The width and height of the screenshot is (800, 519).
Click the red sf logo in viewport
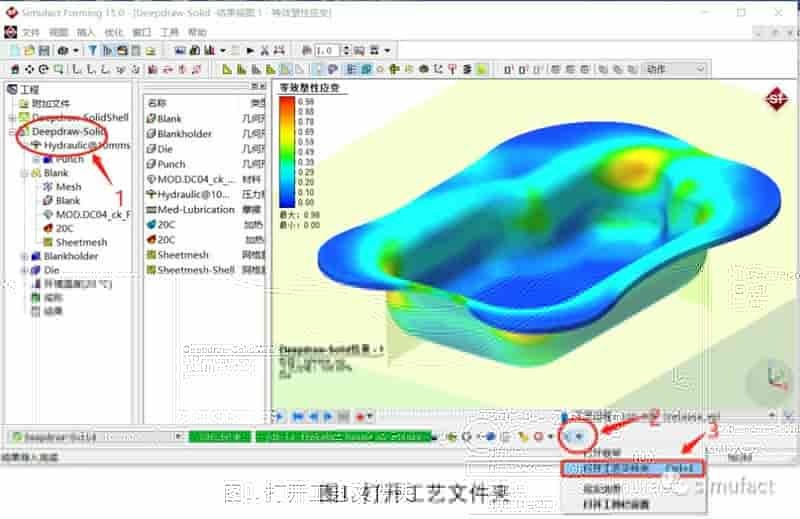tap(777, 99)
